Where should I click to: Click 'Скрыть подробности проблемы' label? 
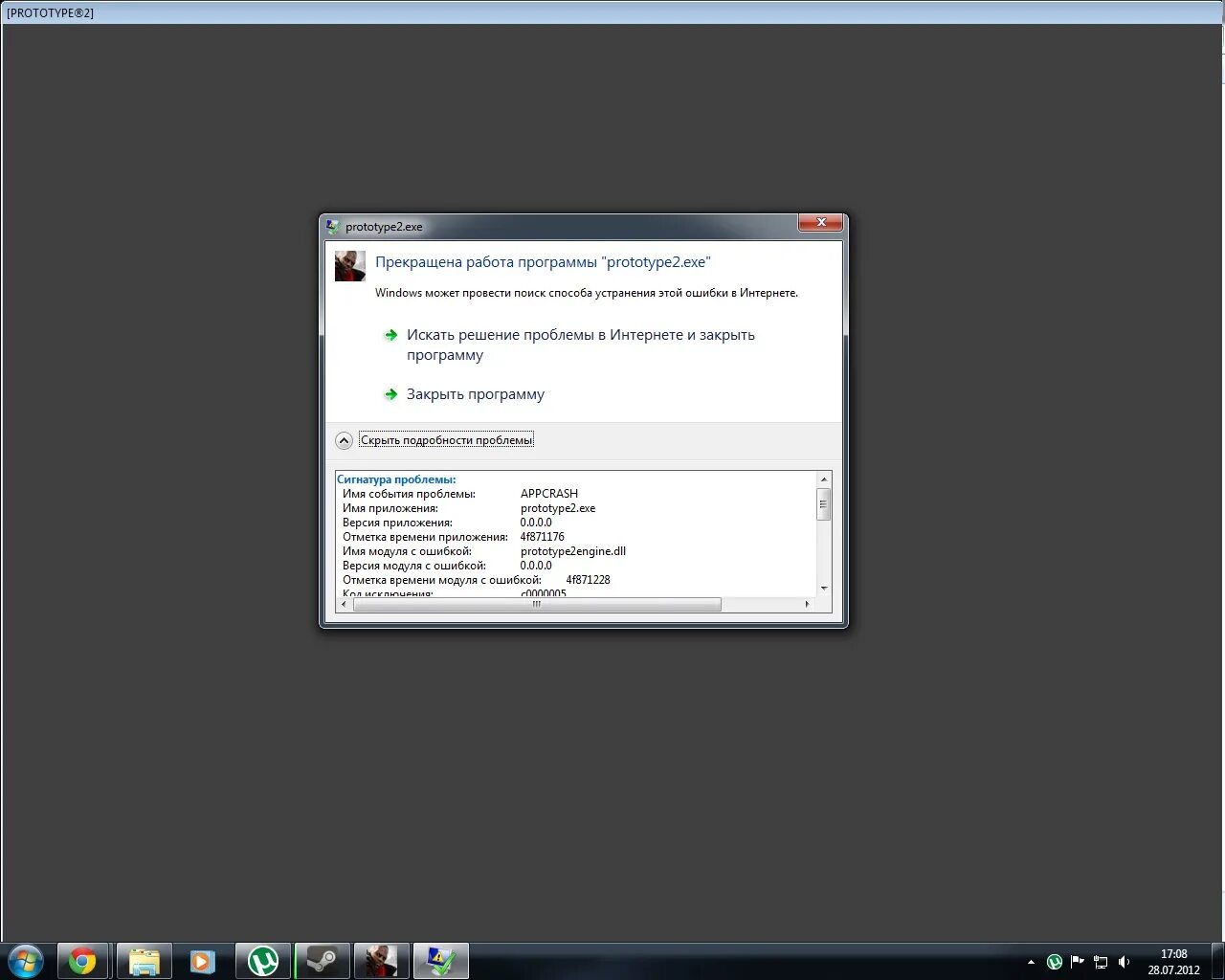click(446, 440)
